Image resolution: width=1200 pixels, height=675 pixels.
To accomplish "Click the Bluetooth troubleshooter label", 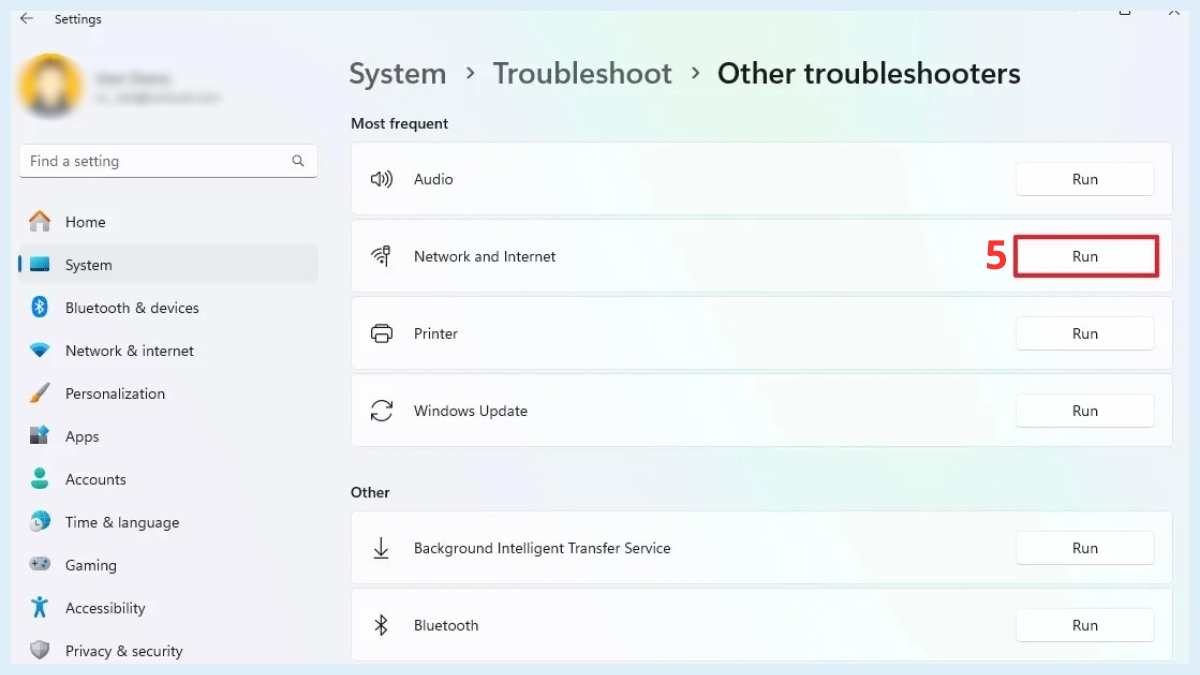I will [x=446, y=625].
